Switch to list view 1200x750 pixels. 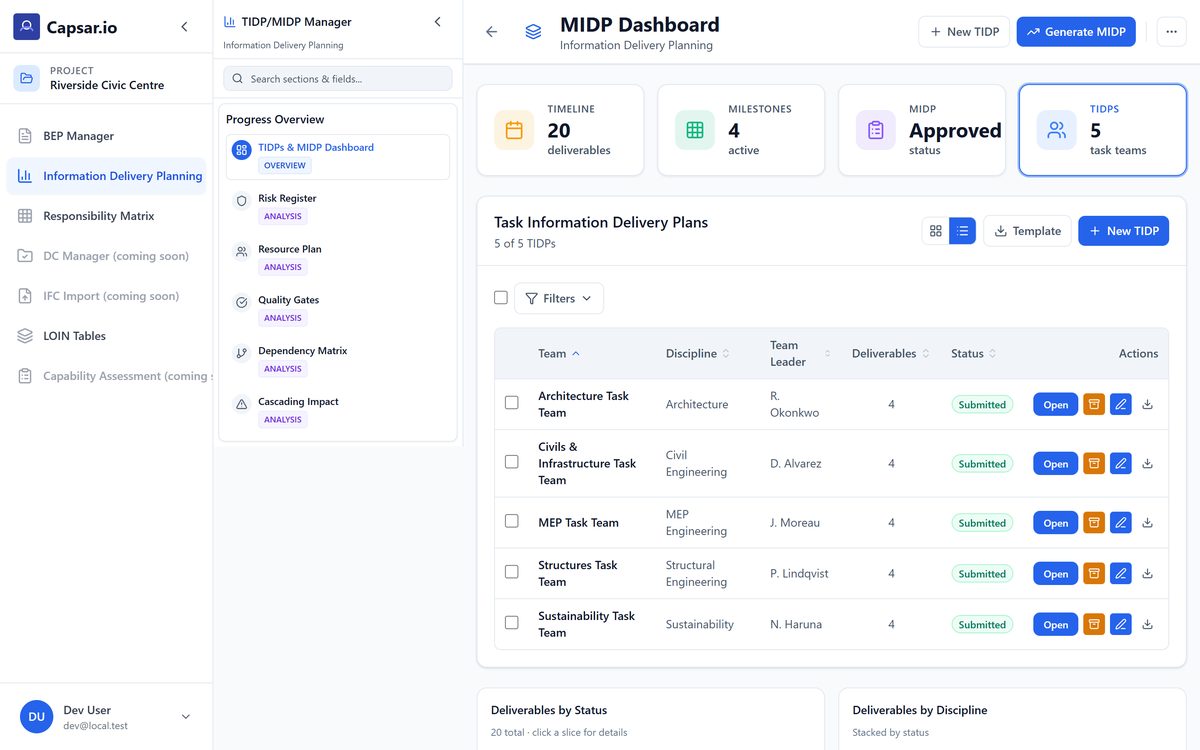pos(962,231)
